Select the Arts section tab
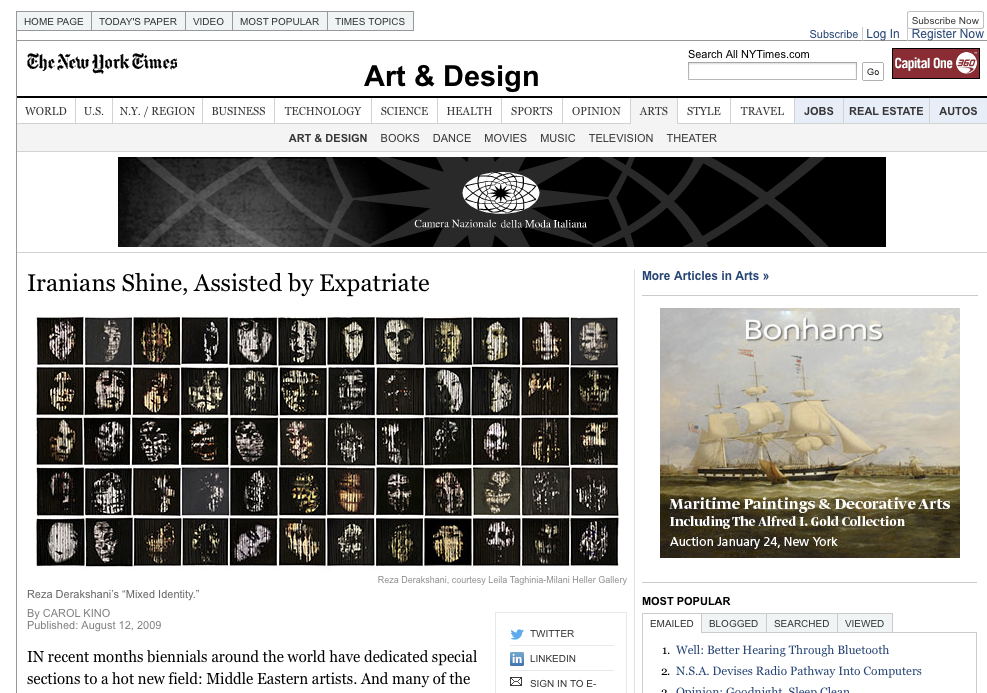 pos(654,111)
